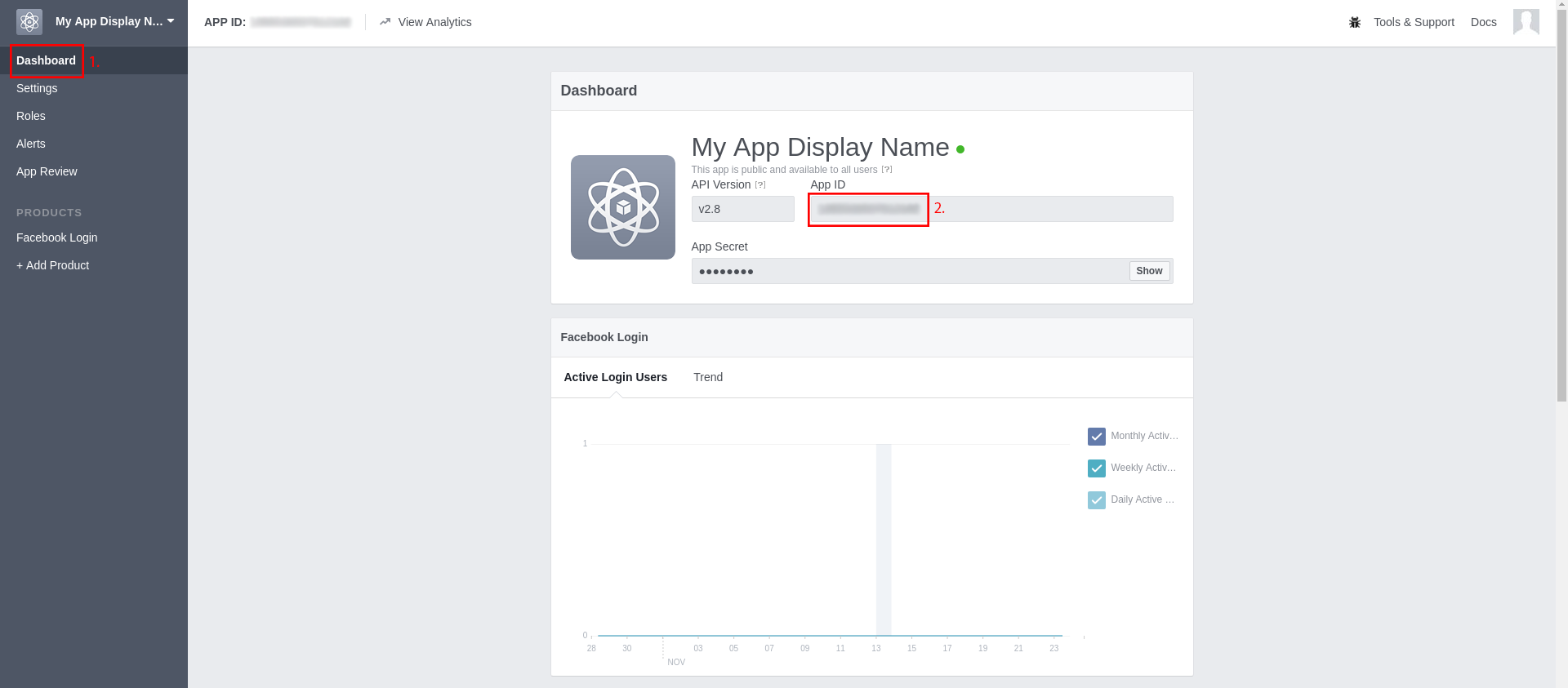
Task: Click the large app icon thumbnail
Action: click(x=623, y=207)
